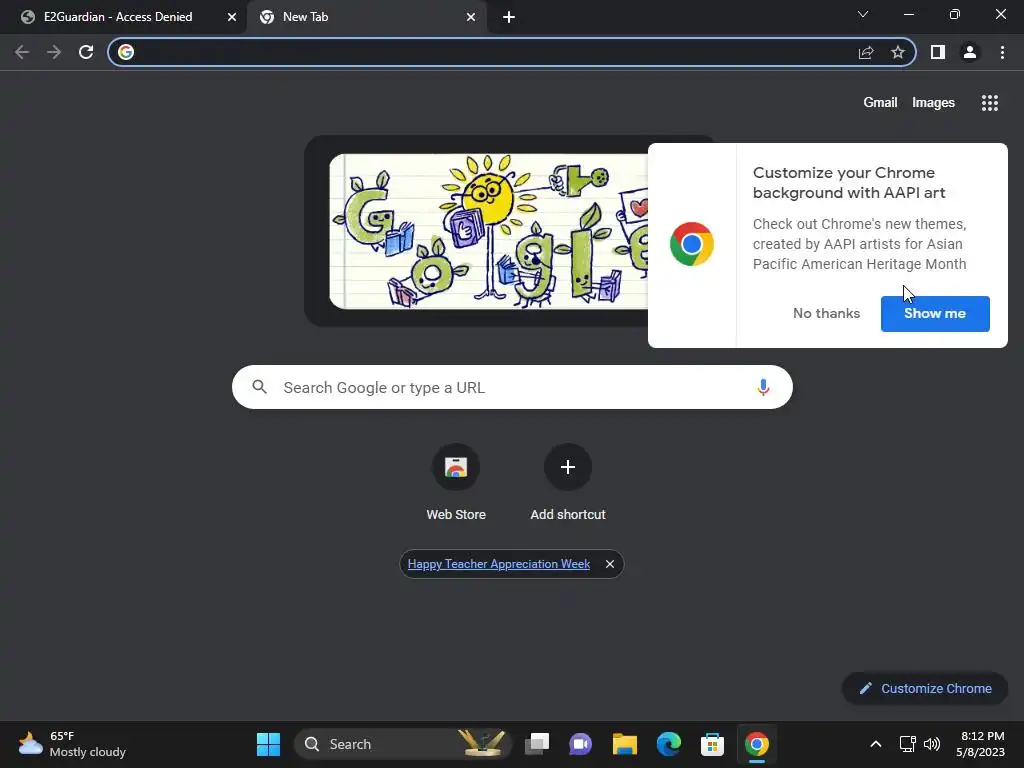
Task: Open File Explorer from the taskbar
Action: tap(624, 744)
